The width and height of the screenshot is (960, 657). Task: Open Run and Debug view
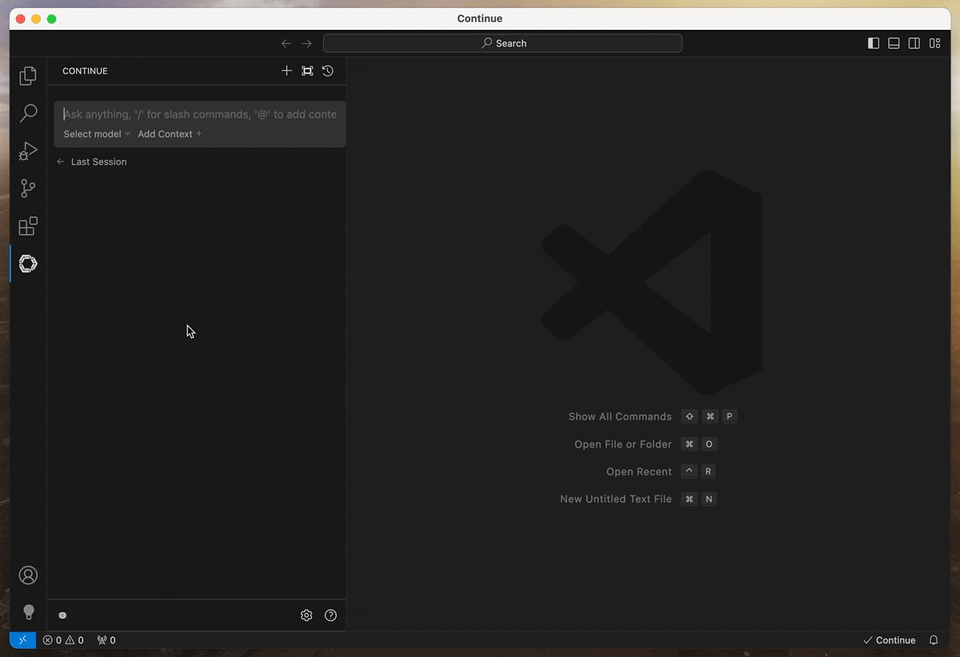point(28,151)
